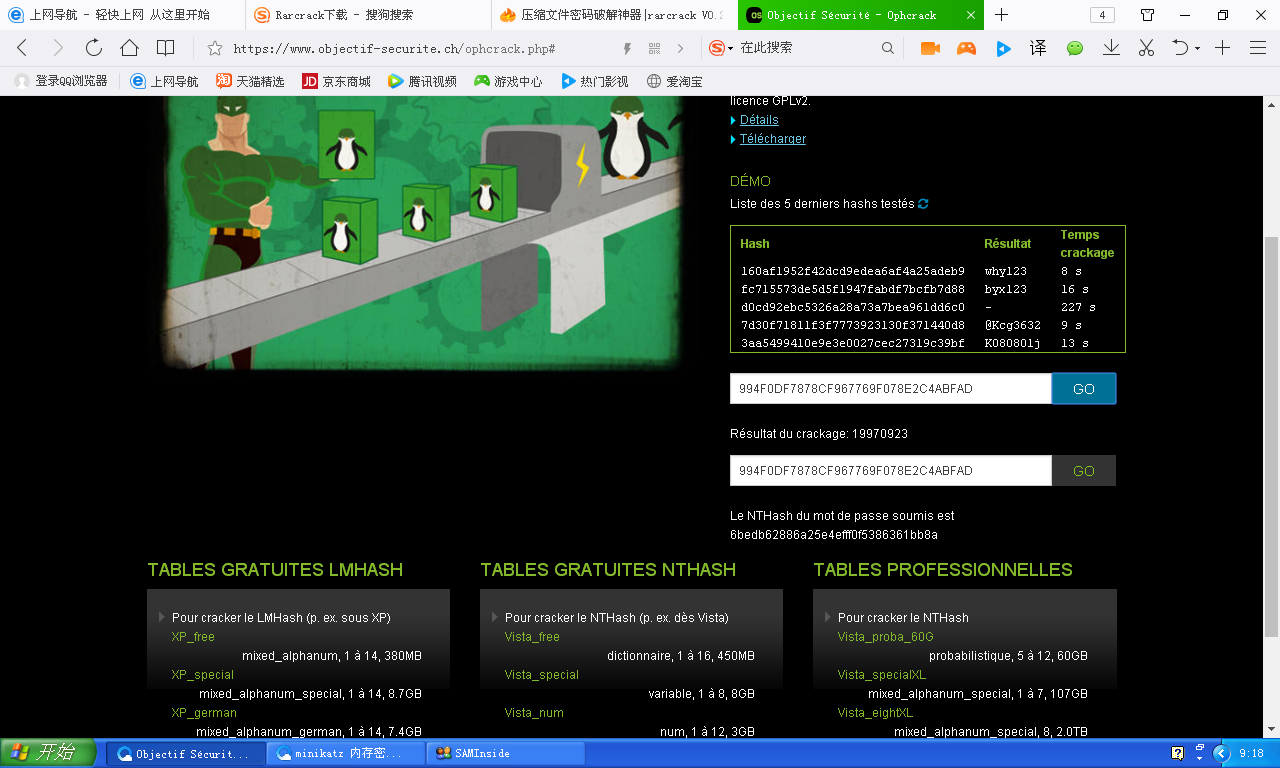Open the Vista_proba_60G table link
This screenshot has width=1280, height=768.
(885, 637)
